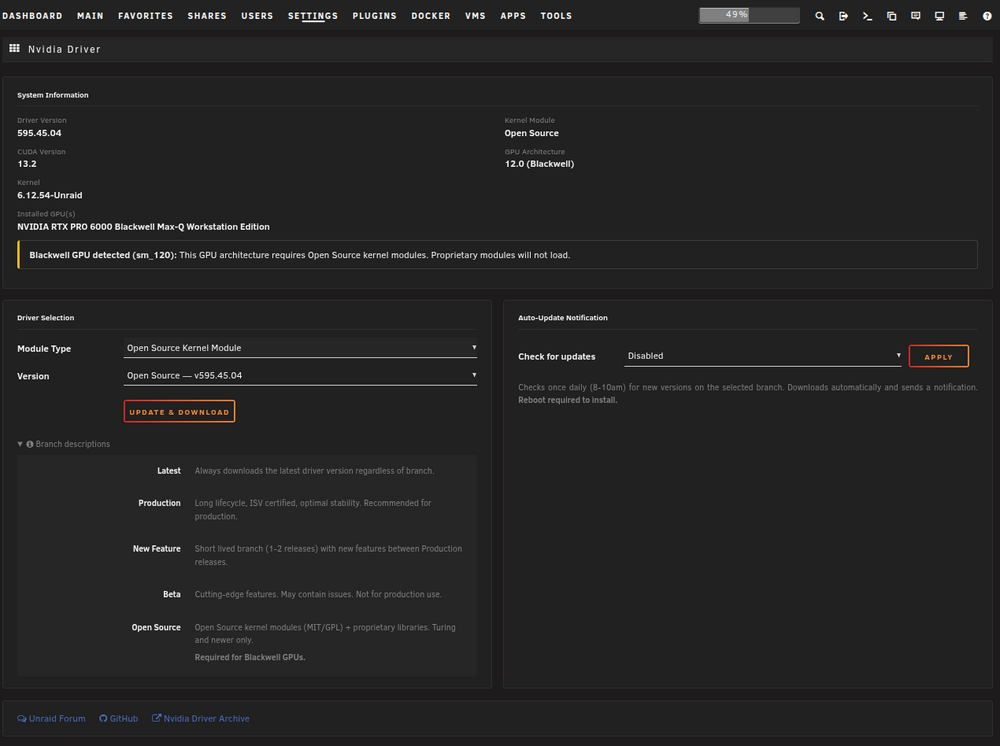The height and width of the screenshot is (746, 1000).
Task: Open the feedback comment icon
Action: [x=915, y=16]
